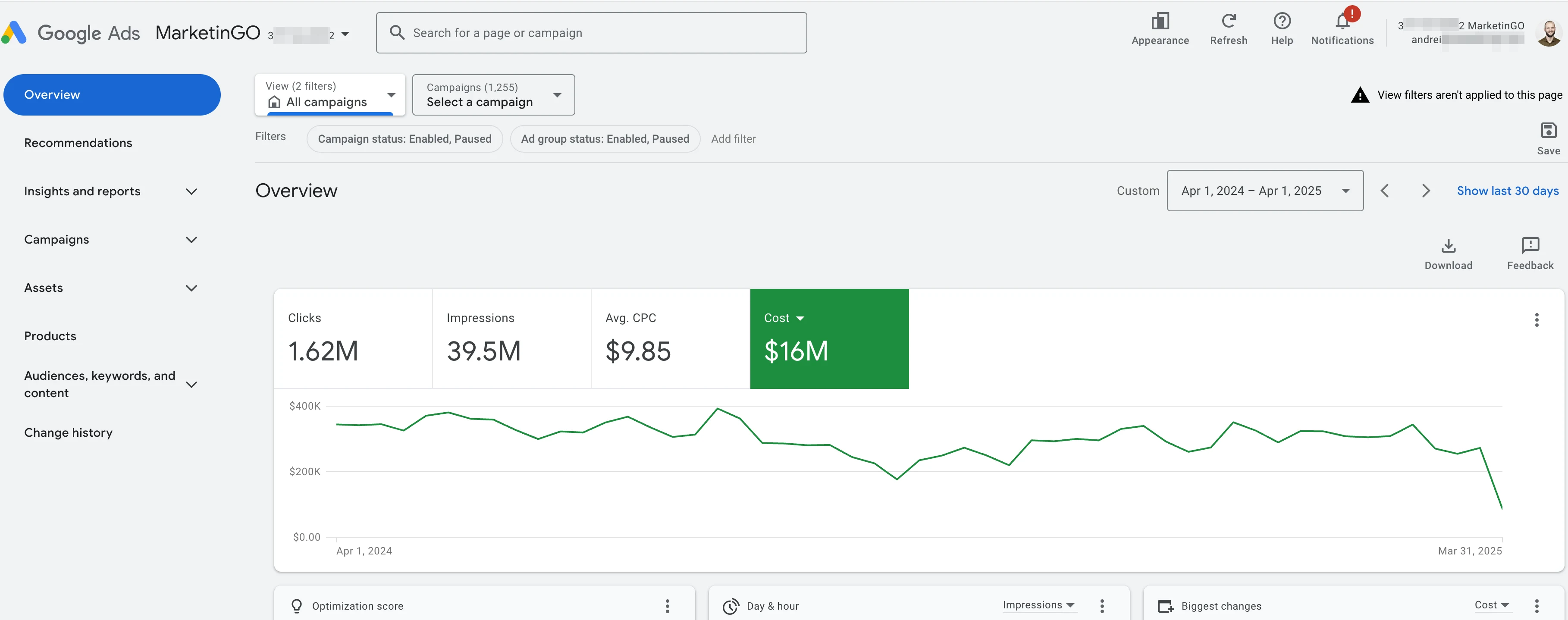Open Help
The image size is (1568, 620).
1282,28
